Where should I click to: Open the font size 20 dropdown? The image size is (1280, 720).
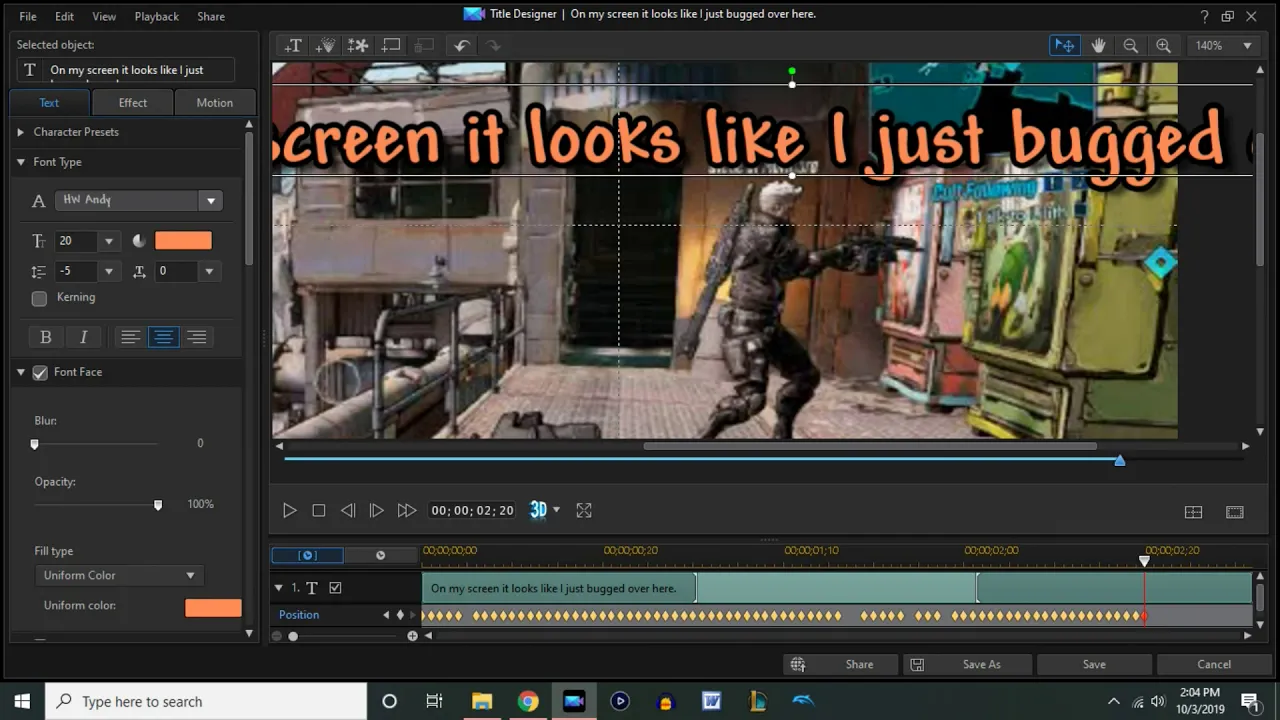point(109,241)
